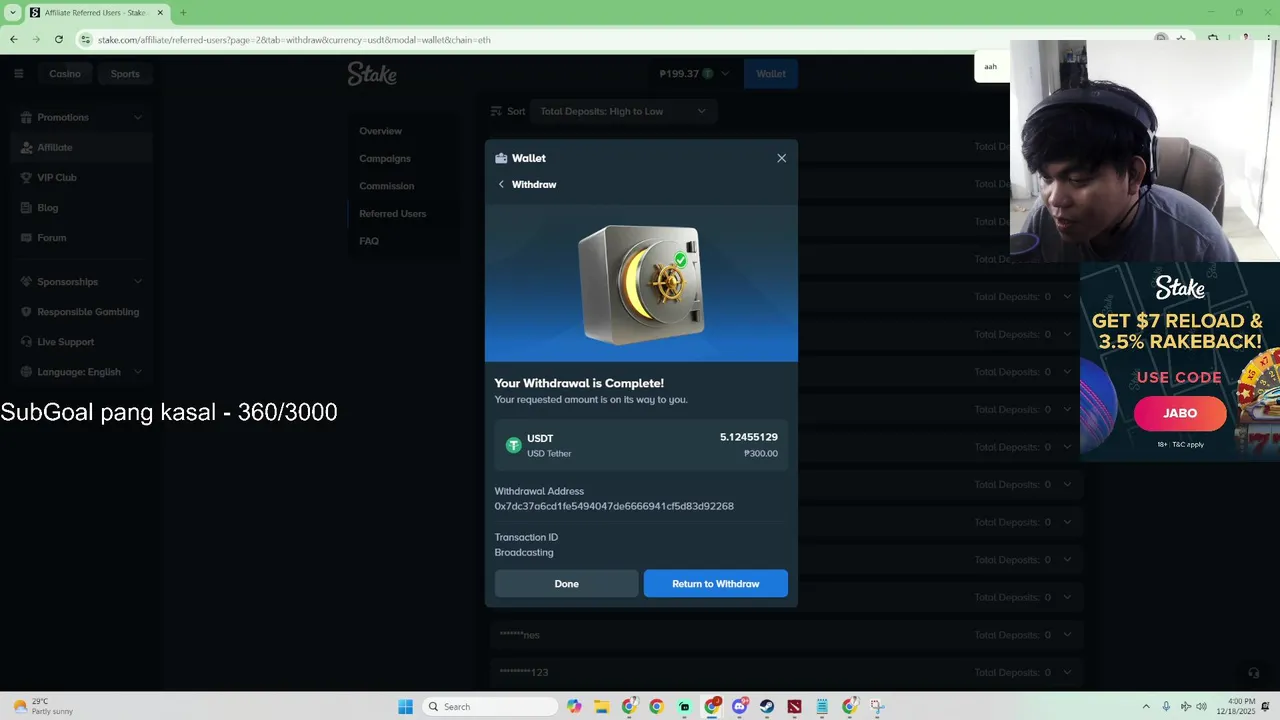Image resolution: width=1280 pixels, height=720 pixels.
Task: Open Discord from the taskbar
Action: pos(739,706)
